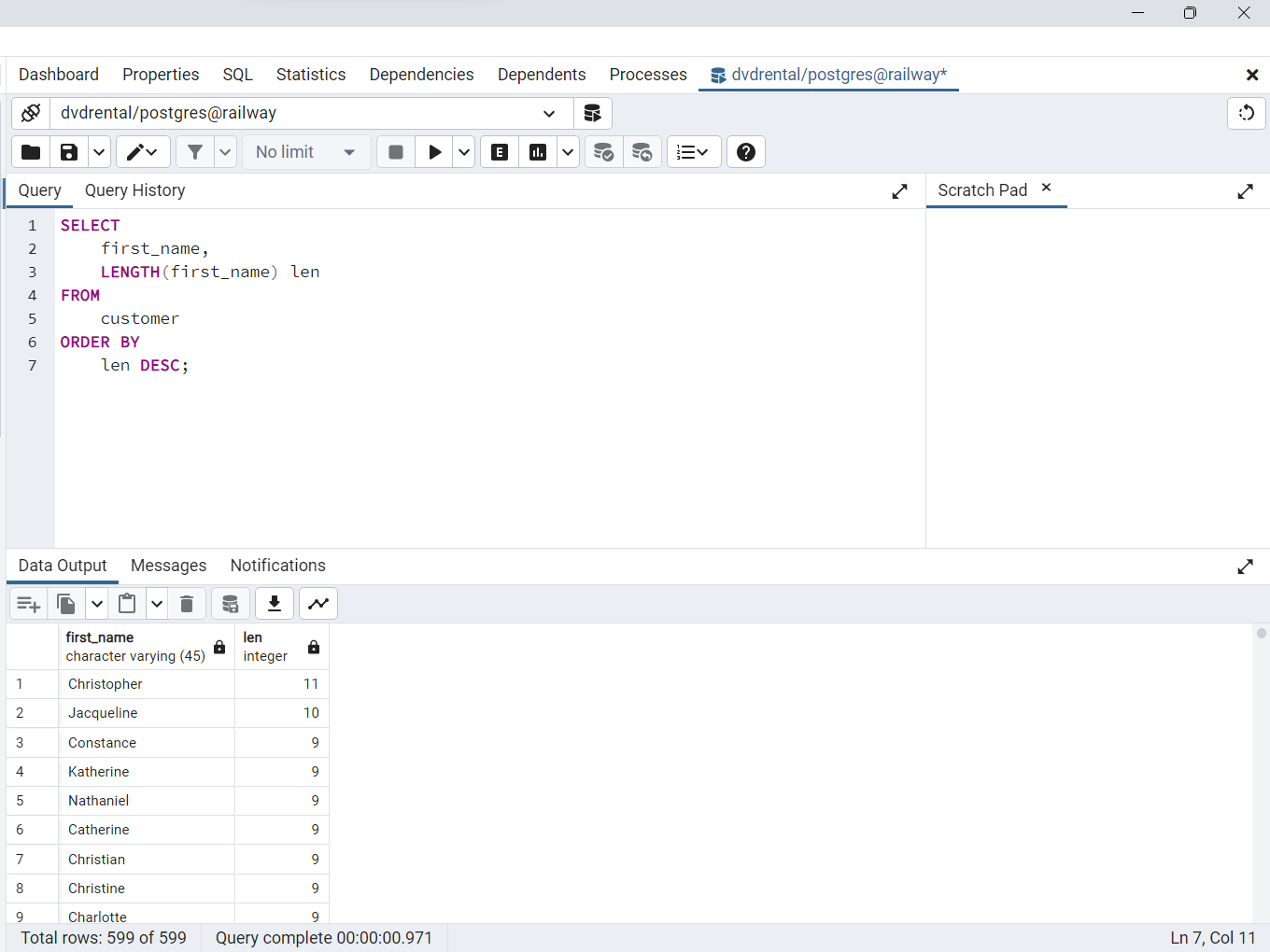Save the query file

pos(69,152)
